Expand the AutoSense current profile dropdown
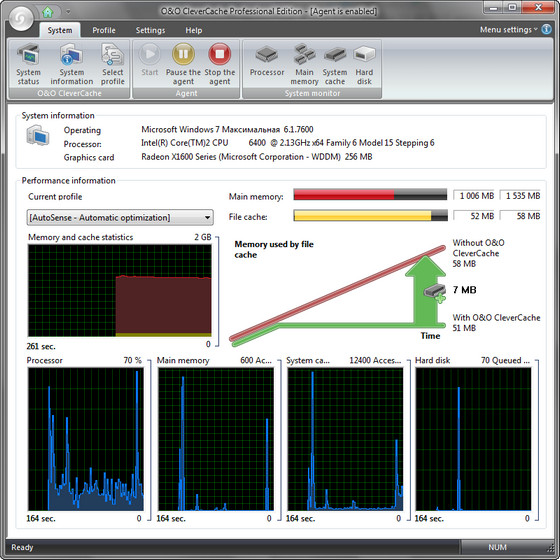This screenshot has width=560, height=560. (x=120, y=218)
